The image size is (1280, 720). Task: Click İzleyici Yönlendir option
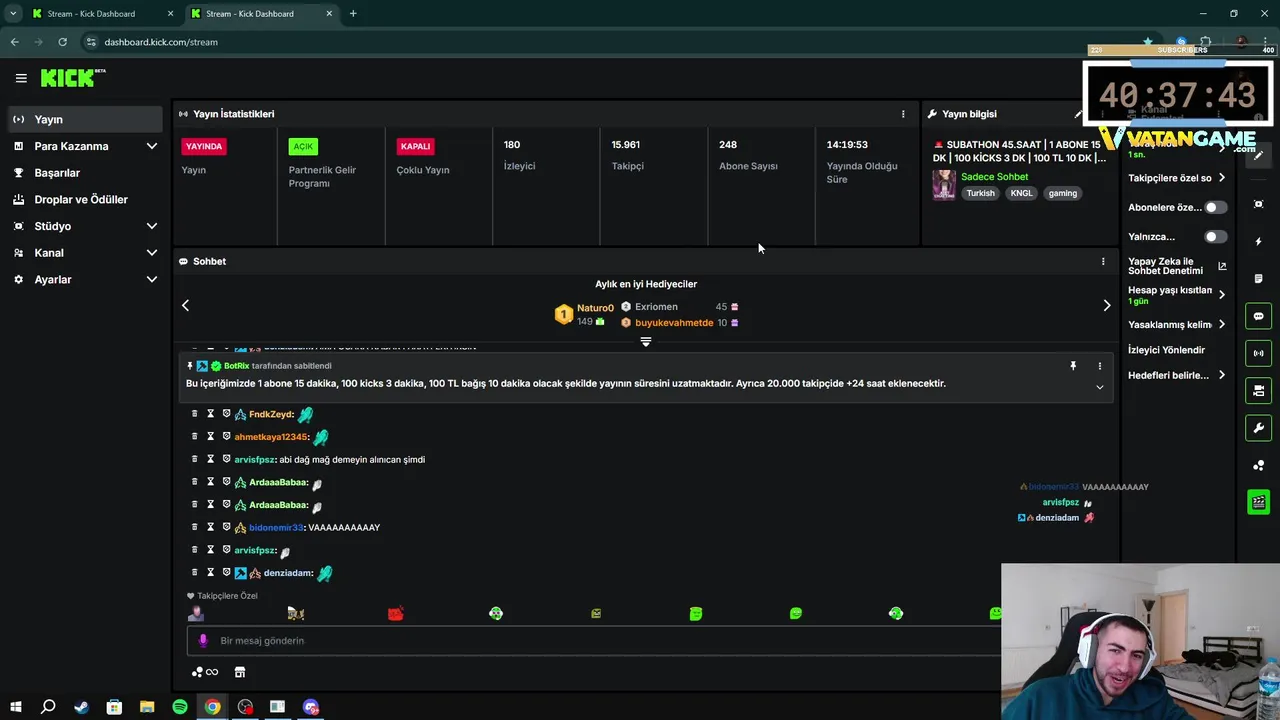[x=1166, y=350]
